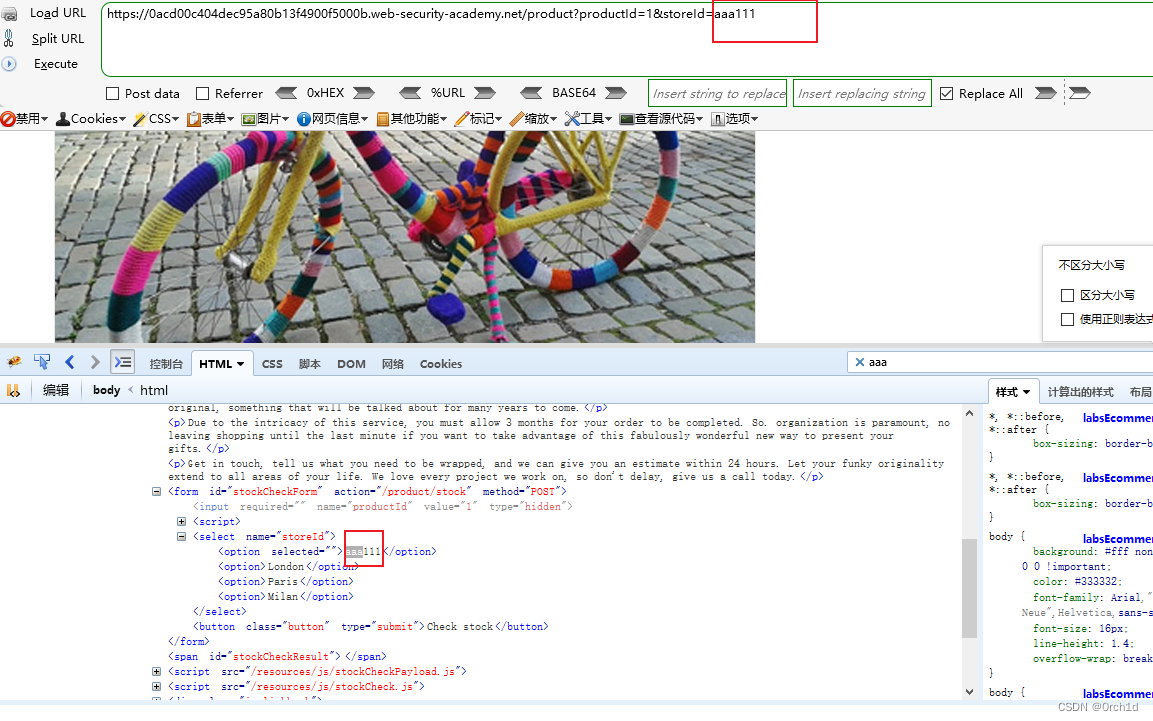Uncheck the Replace All checkbox
Viewport: 1153px width, 721px height.
pyautogui.click(x=946, y=93)
